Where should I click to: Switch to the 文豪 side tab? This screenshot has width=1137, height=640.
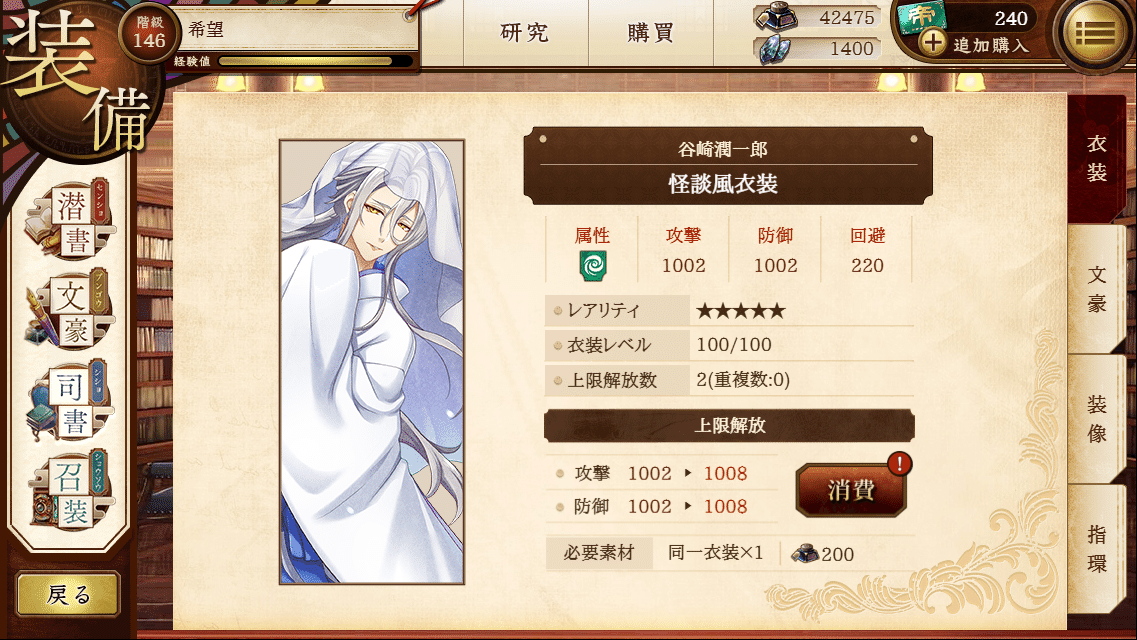(x=1096, y=288)
